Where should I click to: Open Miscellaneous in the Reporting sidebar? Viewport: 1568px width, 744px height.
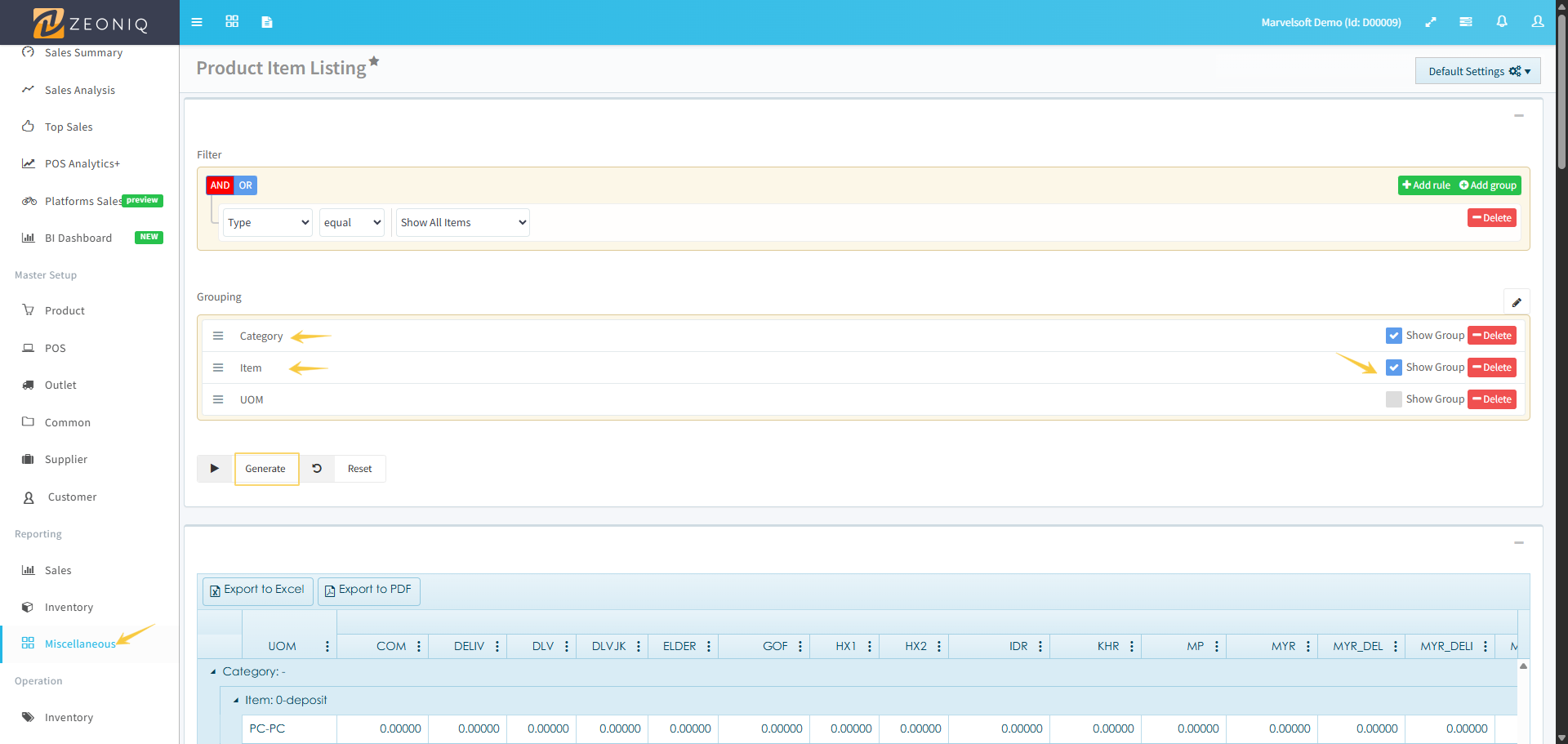pos(80,644)
